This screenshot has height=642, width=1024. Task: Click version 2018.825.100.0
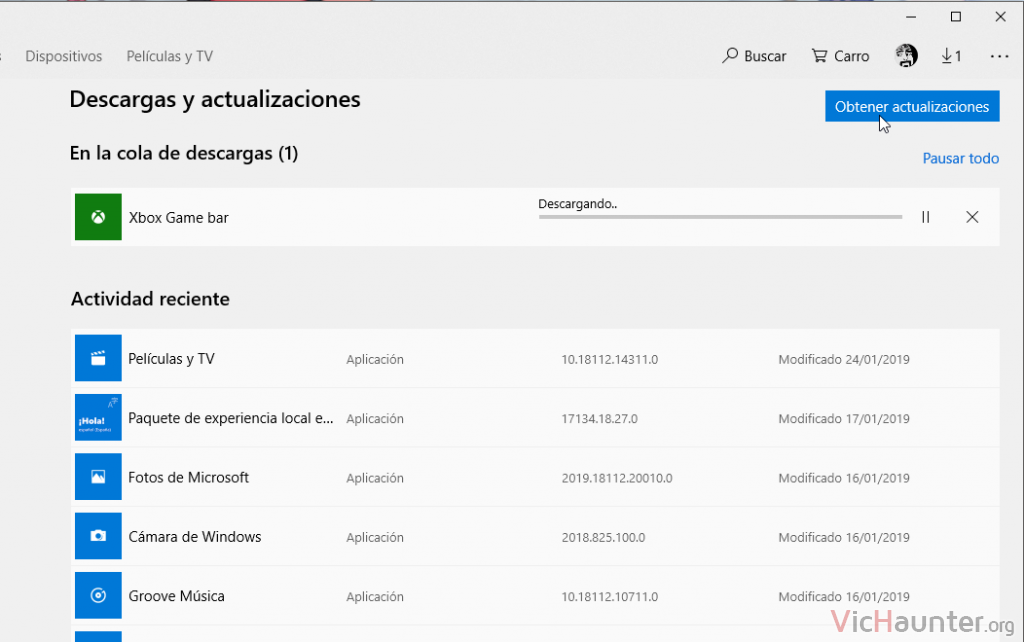[603, 538]
